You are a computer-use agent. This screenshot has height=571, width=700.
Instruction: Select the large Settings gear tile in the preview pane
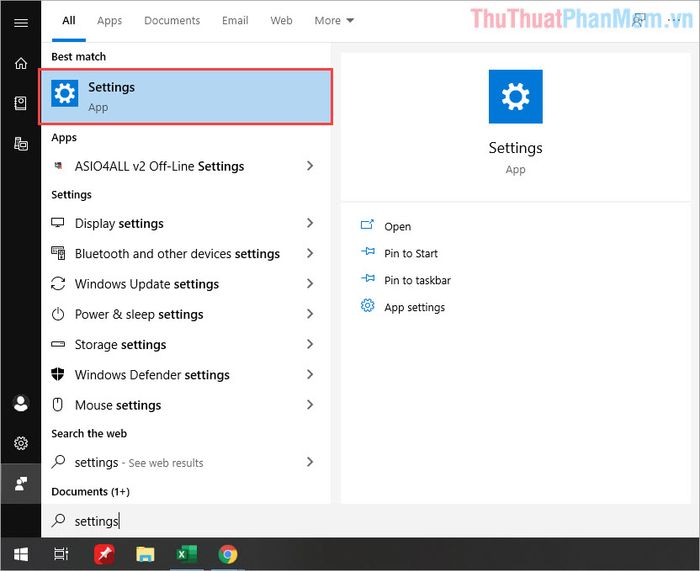516,96
